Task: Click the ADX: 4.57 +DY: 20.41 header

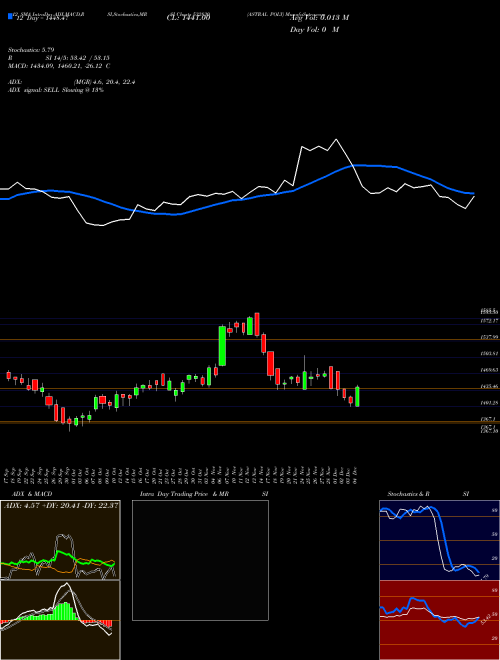Action: click(x=61, y=506)
